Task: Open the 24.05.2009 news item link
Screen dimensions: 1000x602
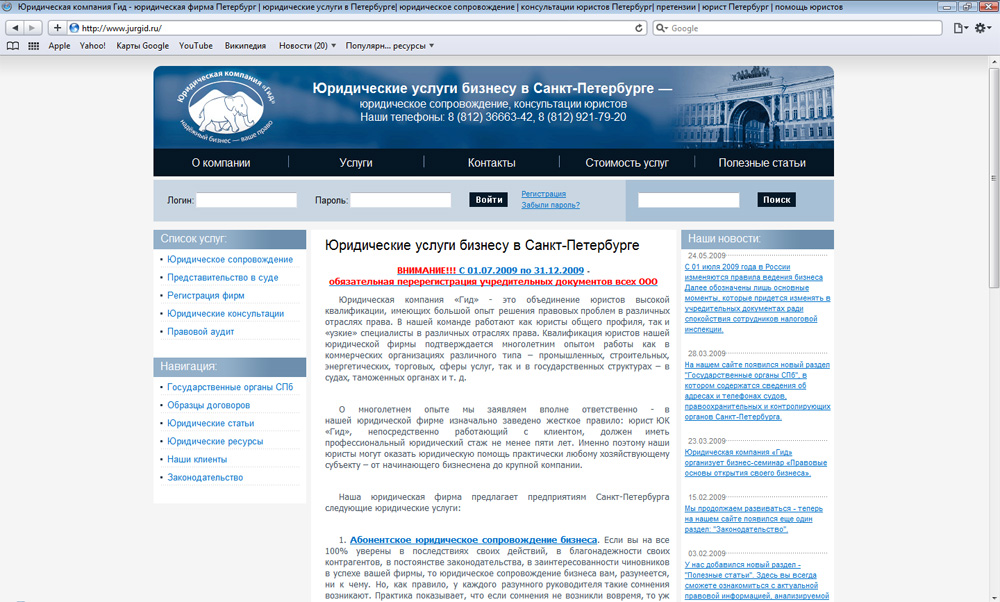Action: tap(757, 298)
